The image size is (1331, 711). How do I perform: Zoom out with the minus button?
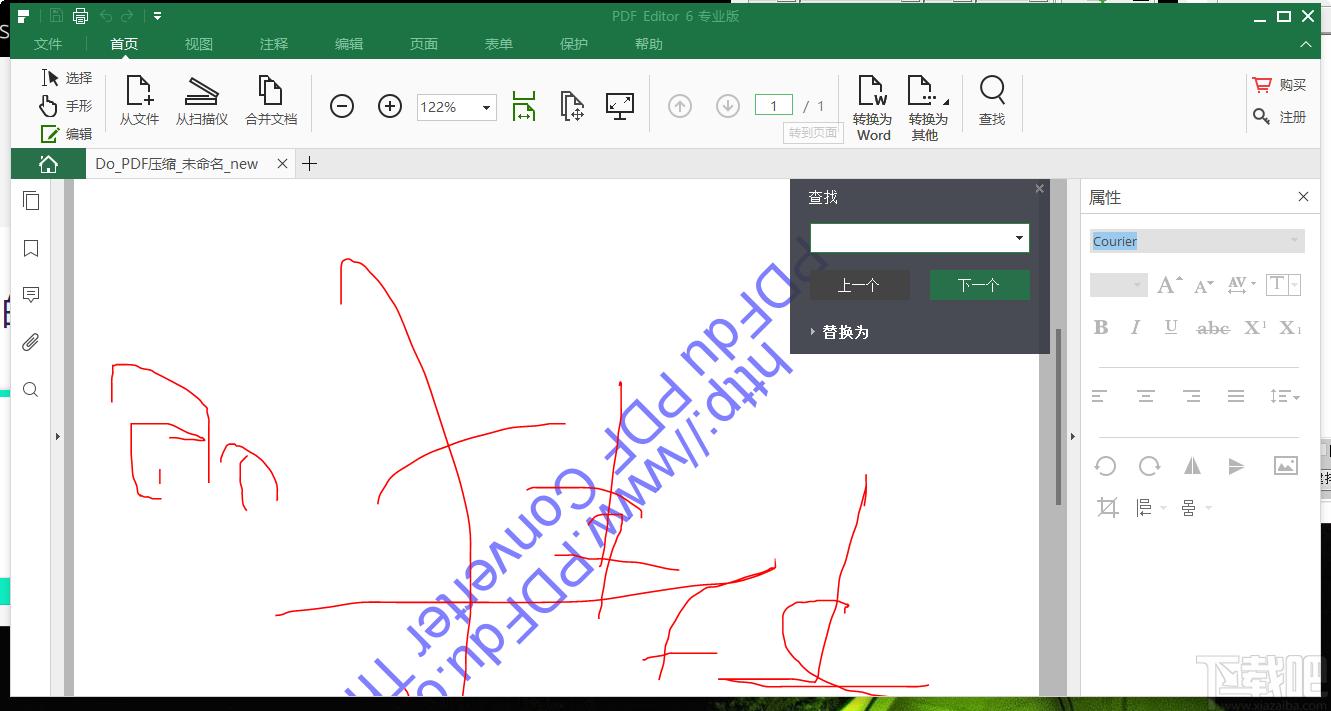[342, 106]
